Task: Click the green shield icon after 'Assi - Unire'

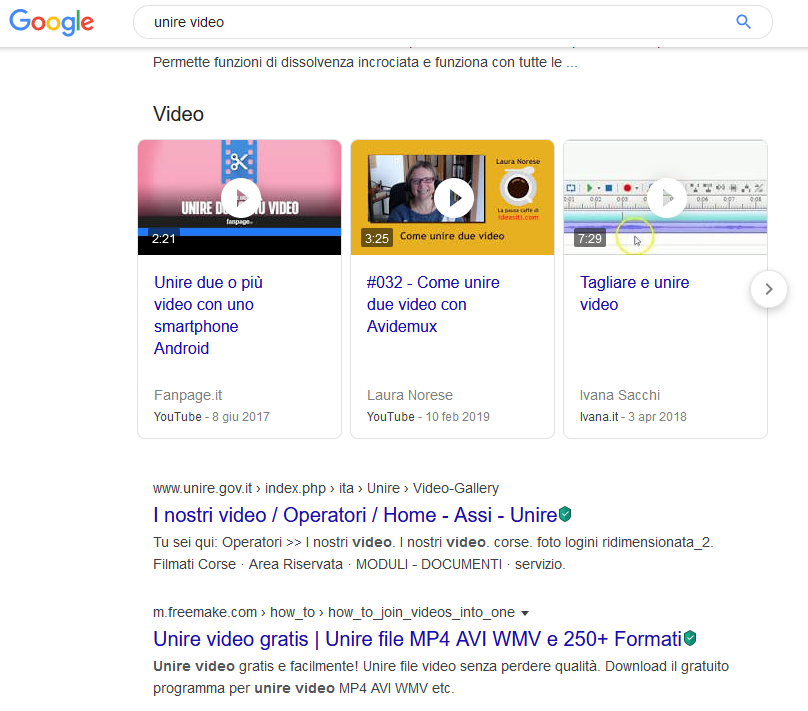Action: [x=565, y=514]
